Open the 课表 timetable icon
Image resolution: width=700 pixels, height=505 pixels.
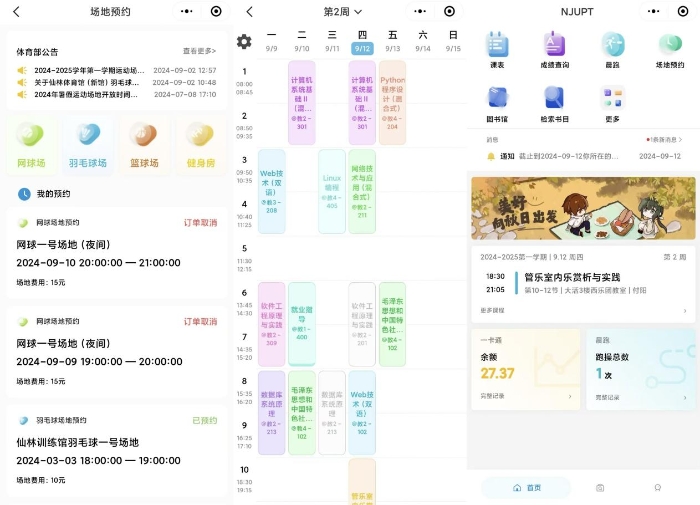pyautogui.click(x=497, y=47)
